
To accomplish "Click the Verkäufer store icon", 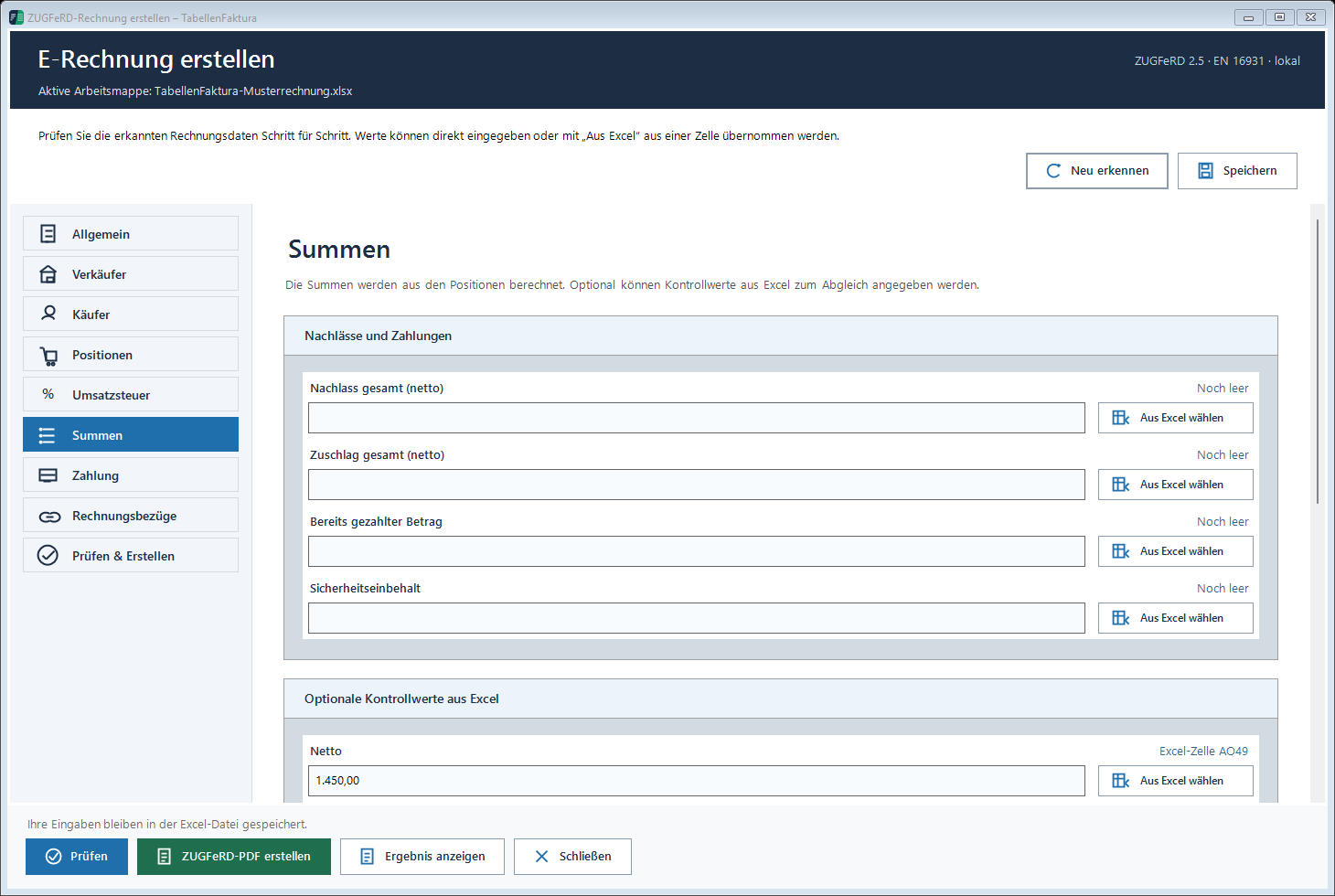I will pos(48,274).
